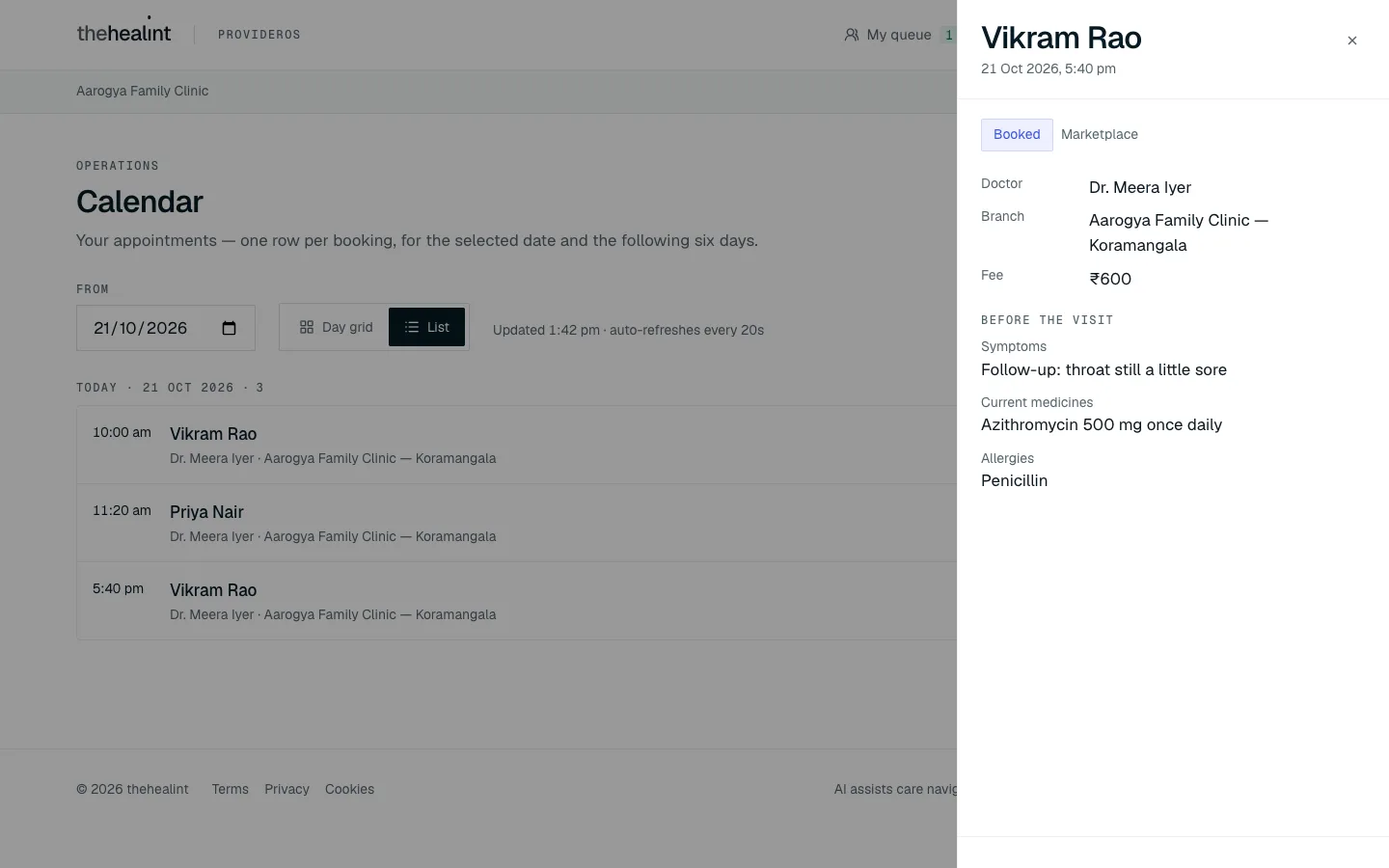Click the Updated 1:42 pm refresh status
Image resolution: width=1389 pixels, height=868 pixels.
point(628,330)
